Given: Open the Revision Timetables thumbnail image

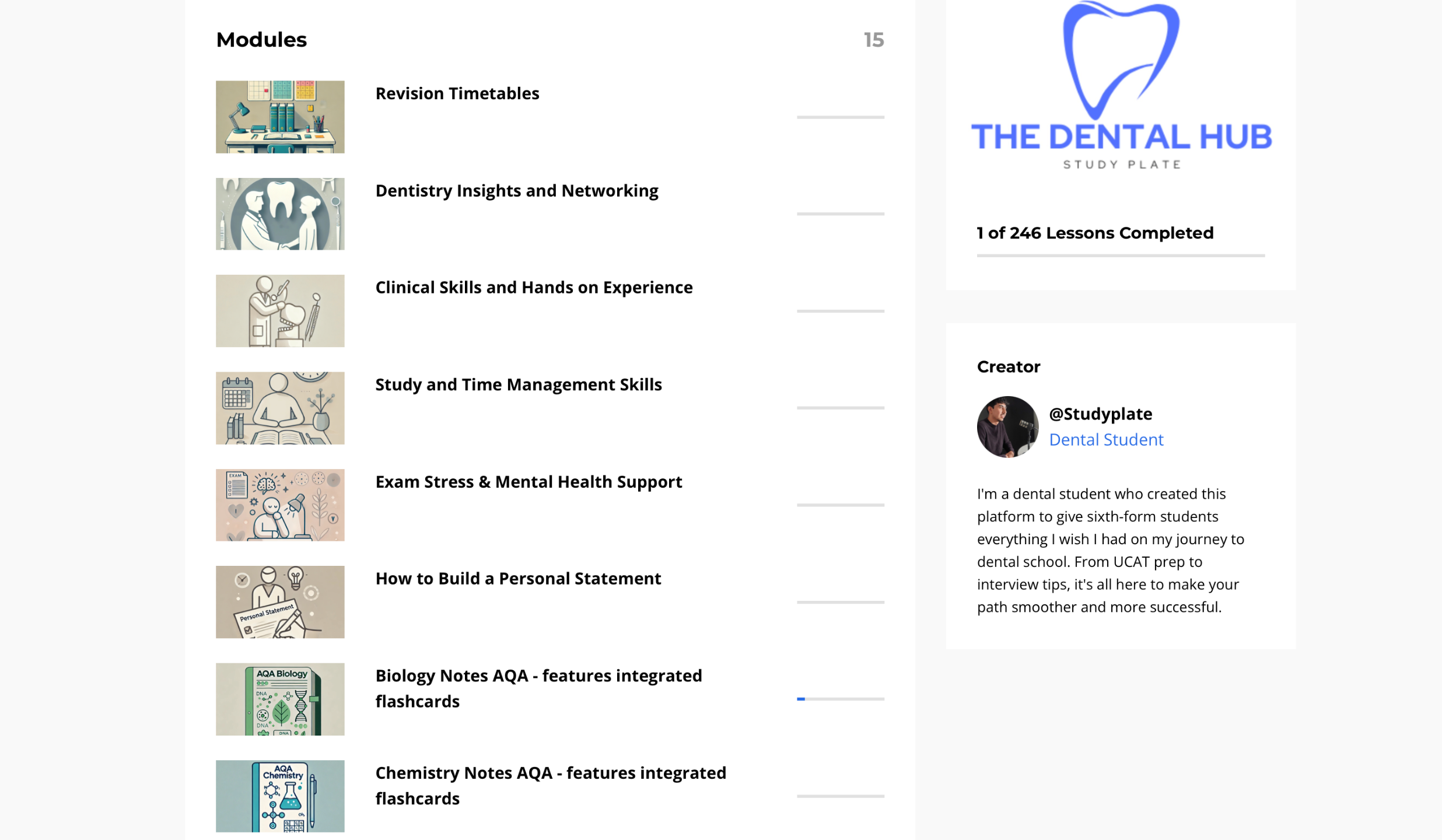Looking at the screenshot, I should click(280, 117).
